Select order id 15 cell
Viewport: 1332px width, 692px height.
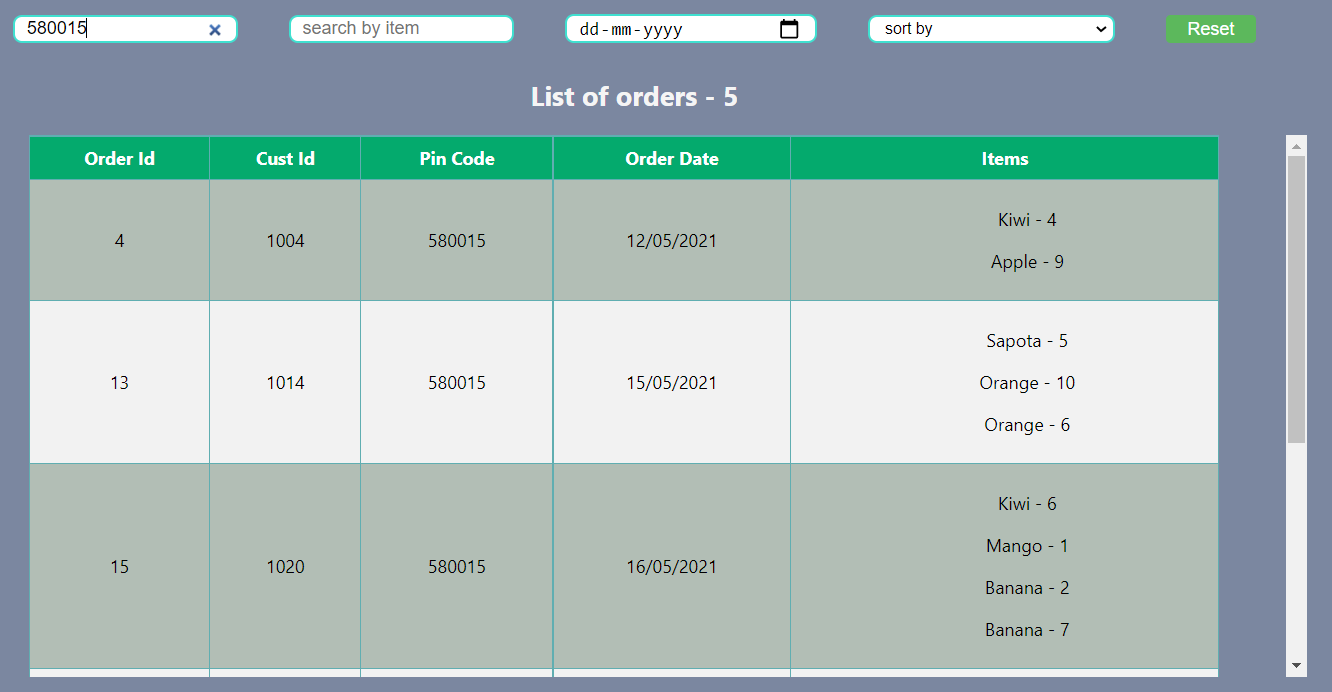(120, 567)
